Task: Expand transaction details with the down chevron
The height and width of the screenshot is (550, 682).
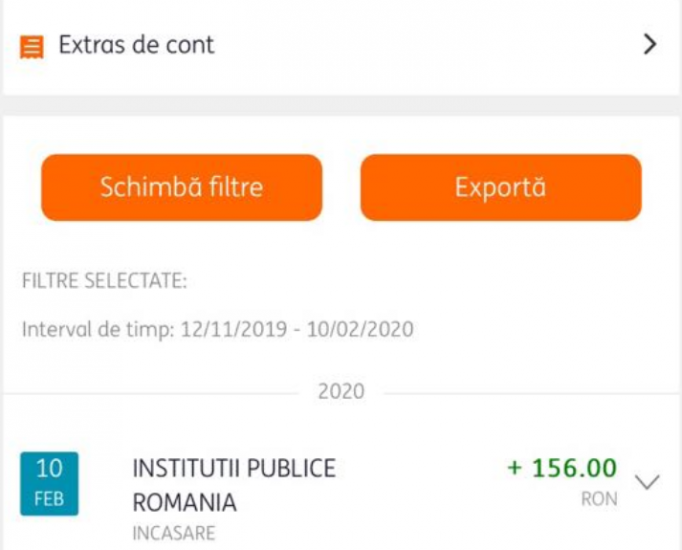Action: (x=647, y=482)
